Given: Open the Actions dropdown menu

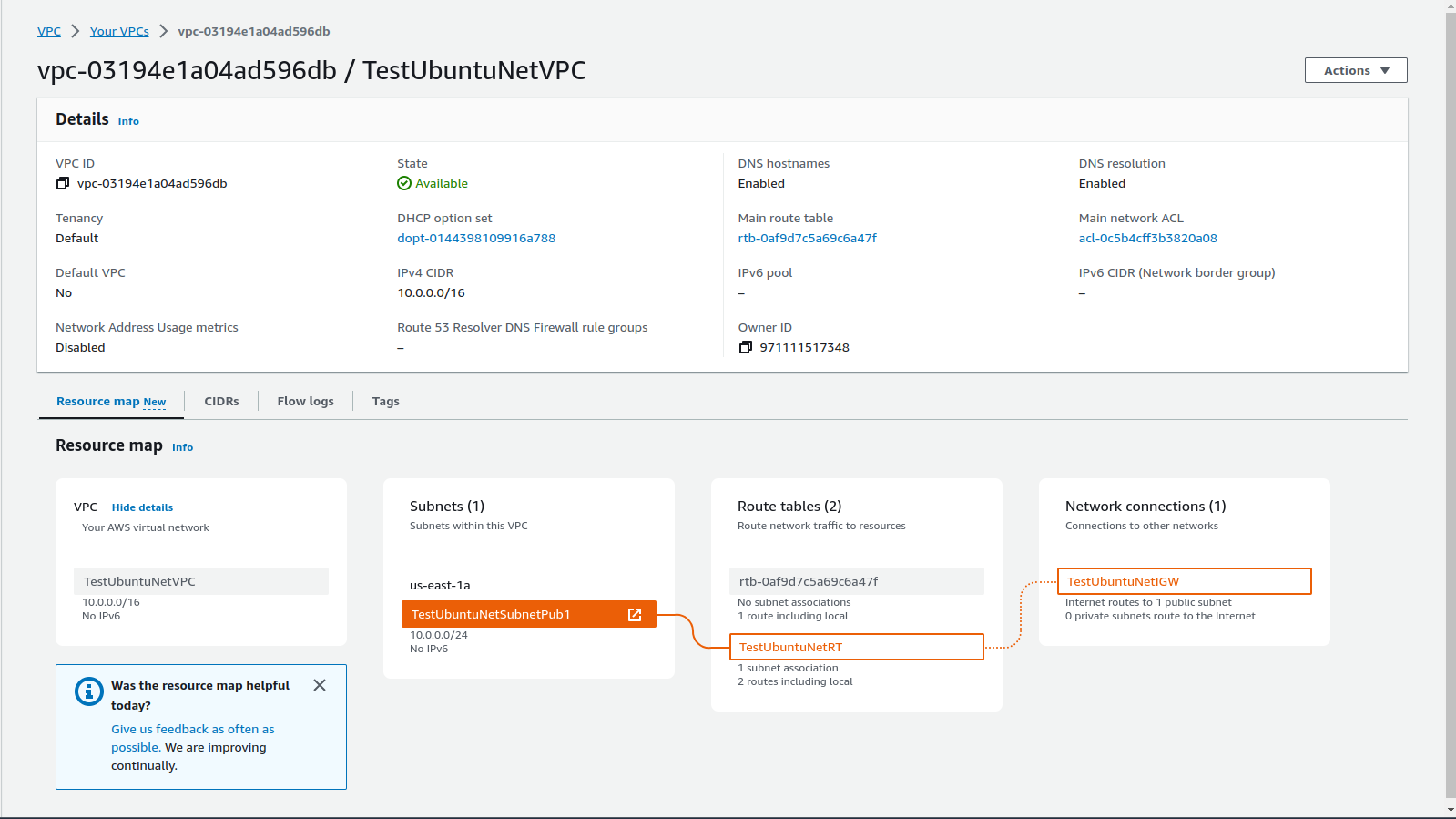Looking at the screenshot, I should [1355, 70].
